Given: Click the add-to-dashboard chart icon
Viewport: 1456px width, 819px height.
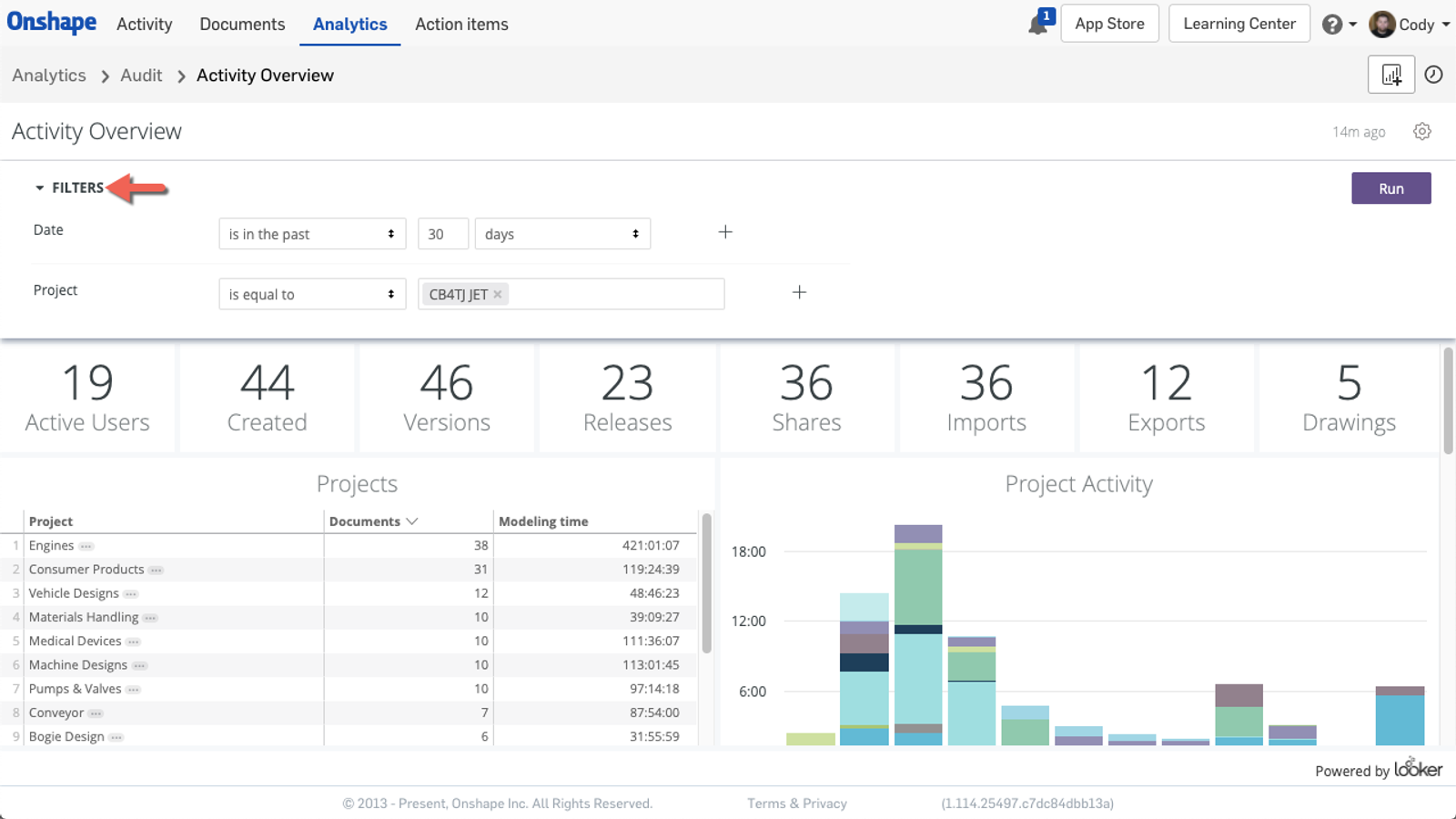Looking at the screenshot, I should pyautogui.click(x=1390, y=75).
